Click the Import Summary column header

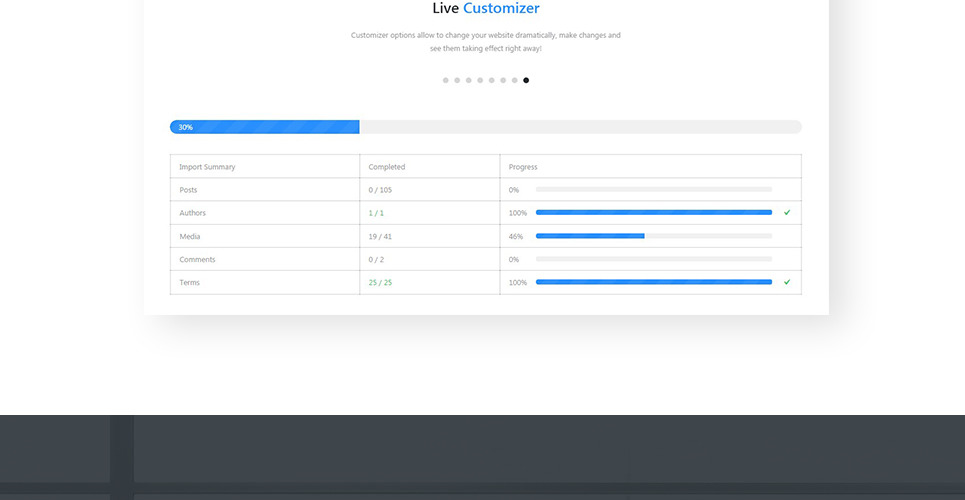click(x=207, y=167)
